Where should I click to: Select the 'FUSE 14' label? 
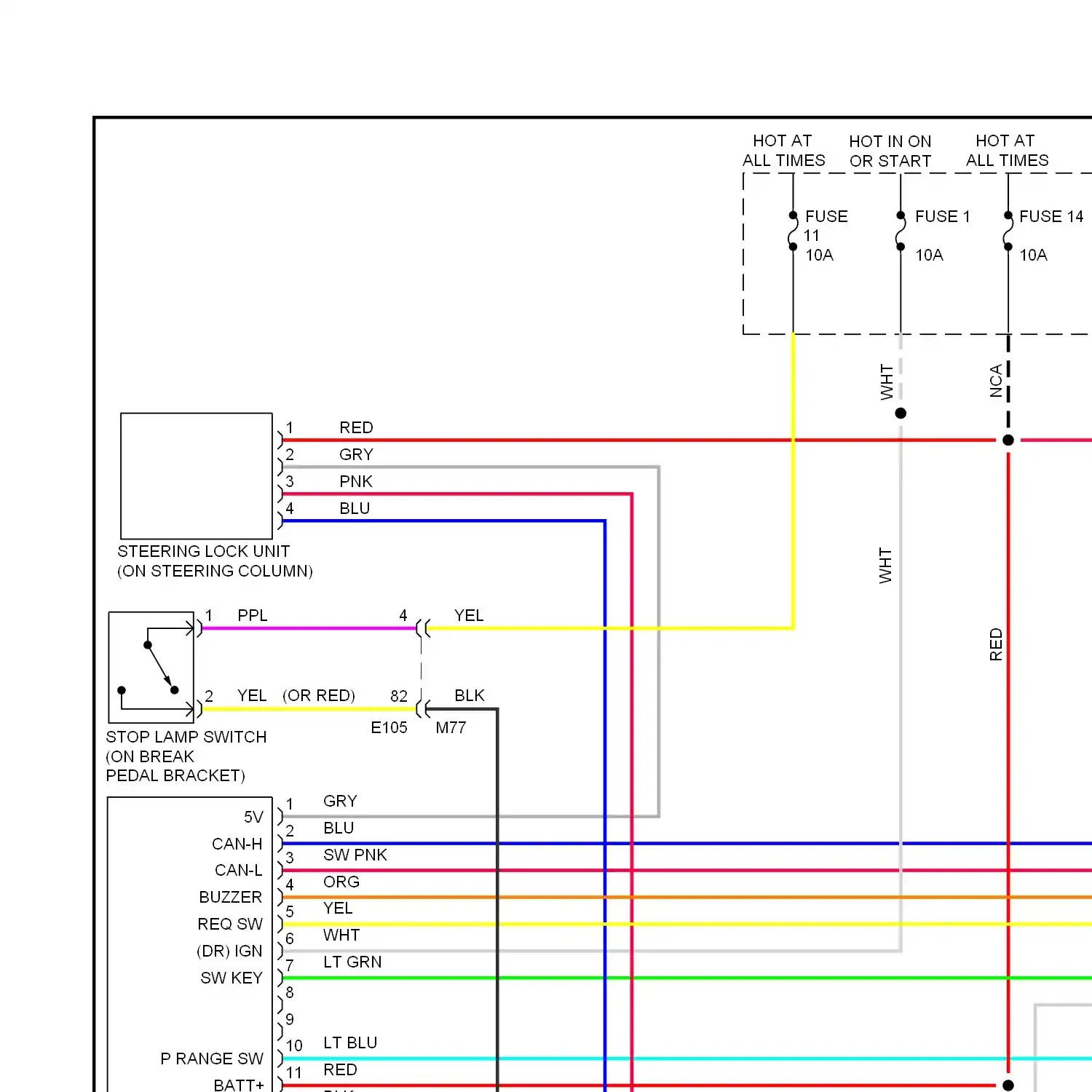coord(1051,216)
